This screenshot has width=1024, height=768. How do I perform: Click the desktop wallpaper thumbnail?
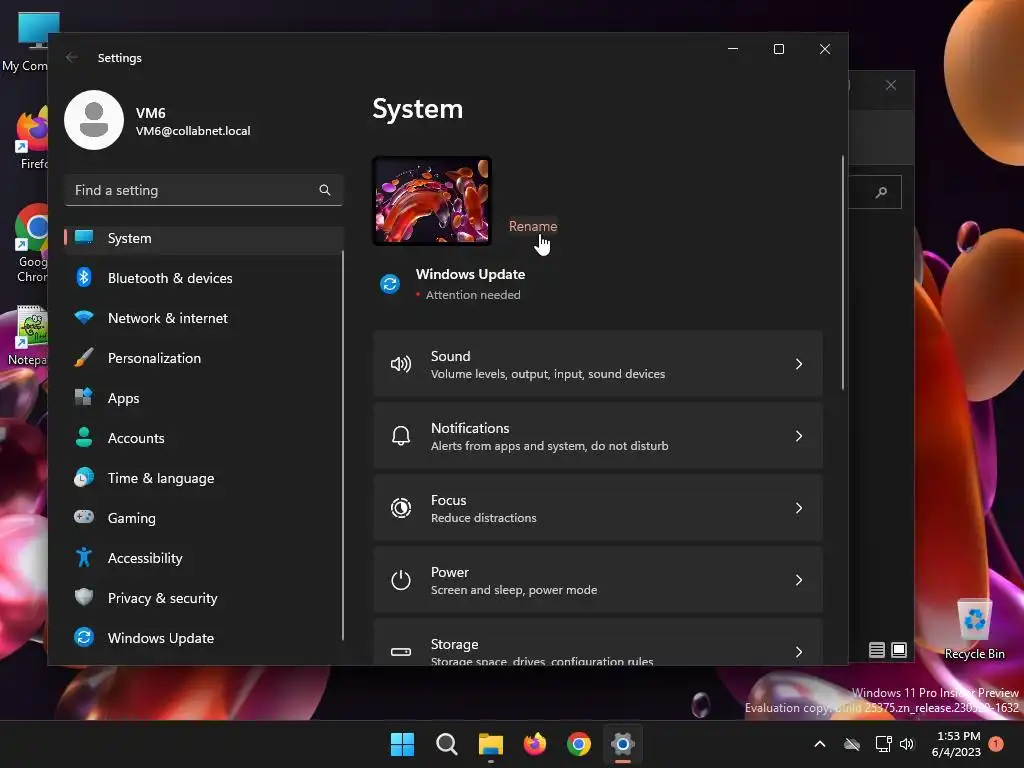tap(432, 200)
